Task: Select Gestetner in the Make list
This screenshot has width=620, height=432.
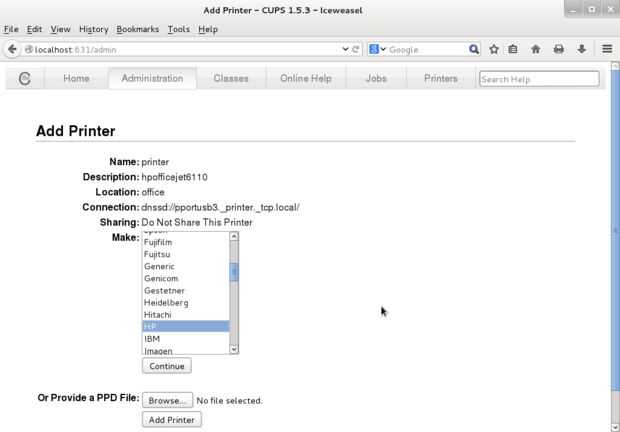Action: [185, 291]
